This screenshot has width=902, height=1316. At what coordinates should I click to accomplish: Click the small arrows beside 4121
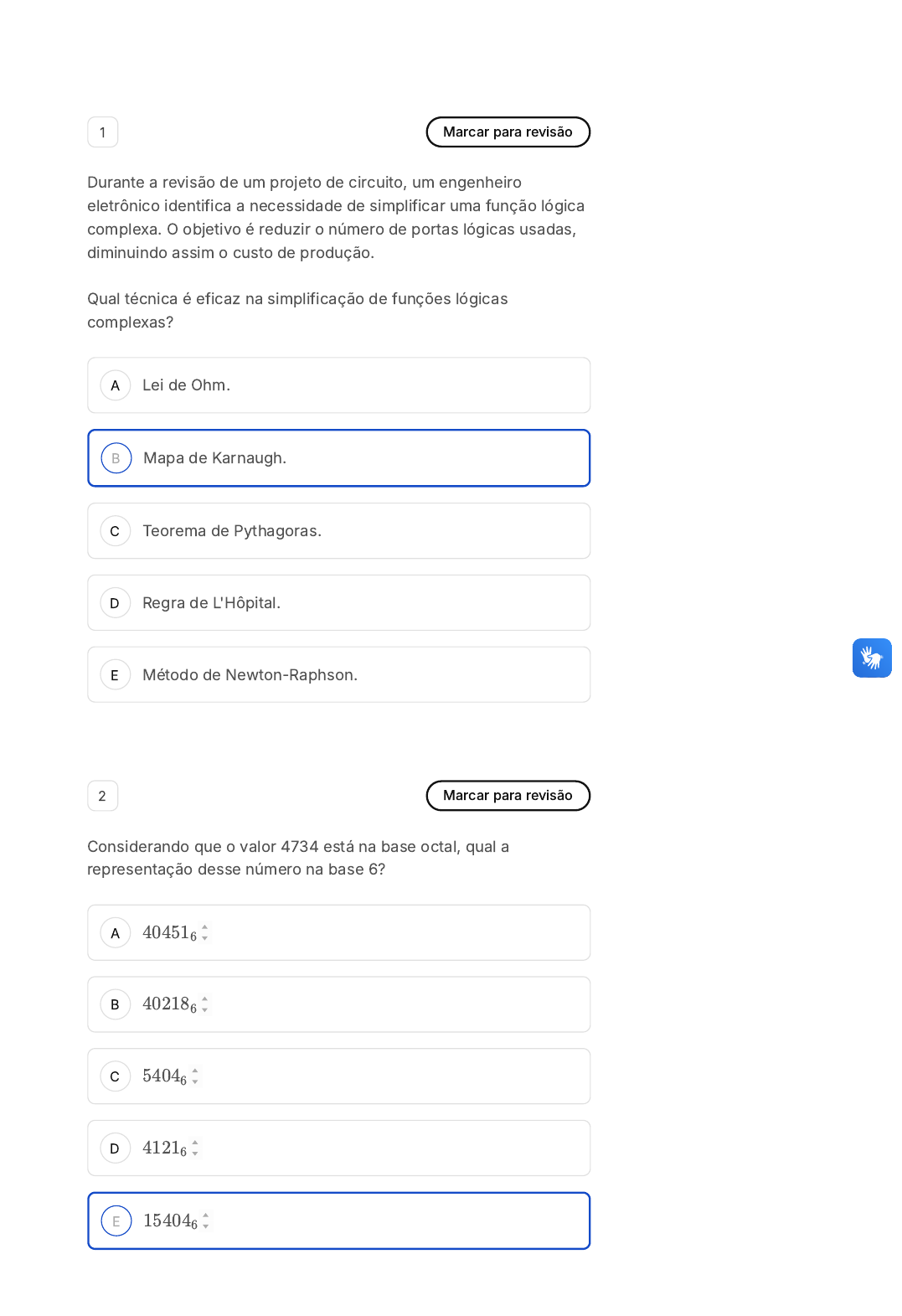tap(195, 1148)
